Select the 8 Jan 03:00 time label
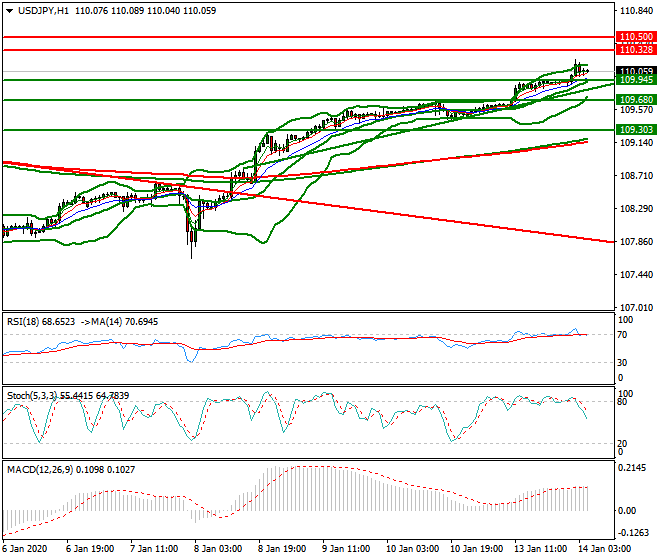 [x=218, y=549]
